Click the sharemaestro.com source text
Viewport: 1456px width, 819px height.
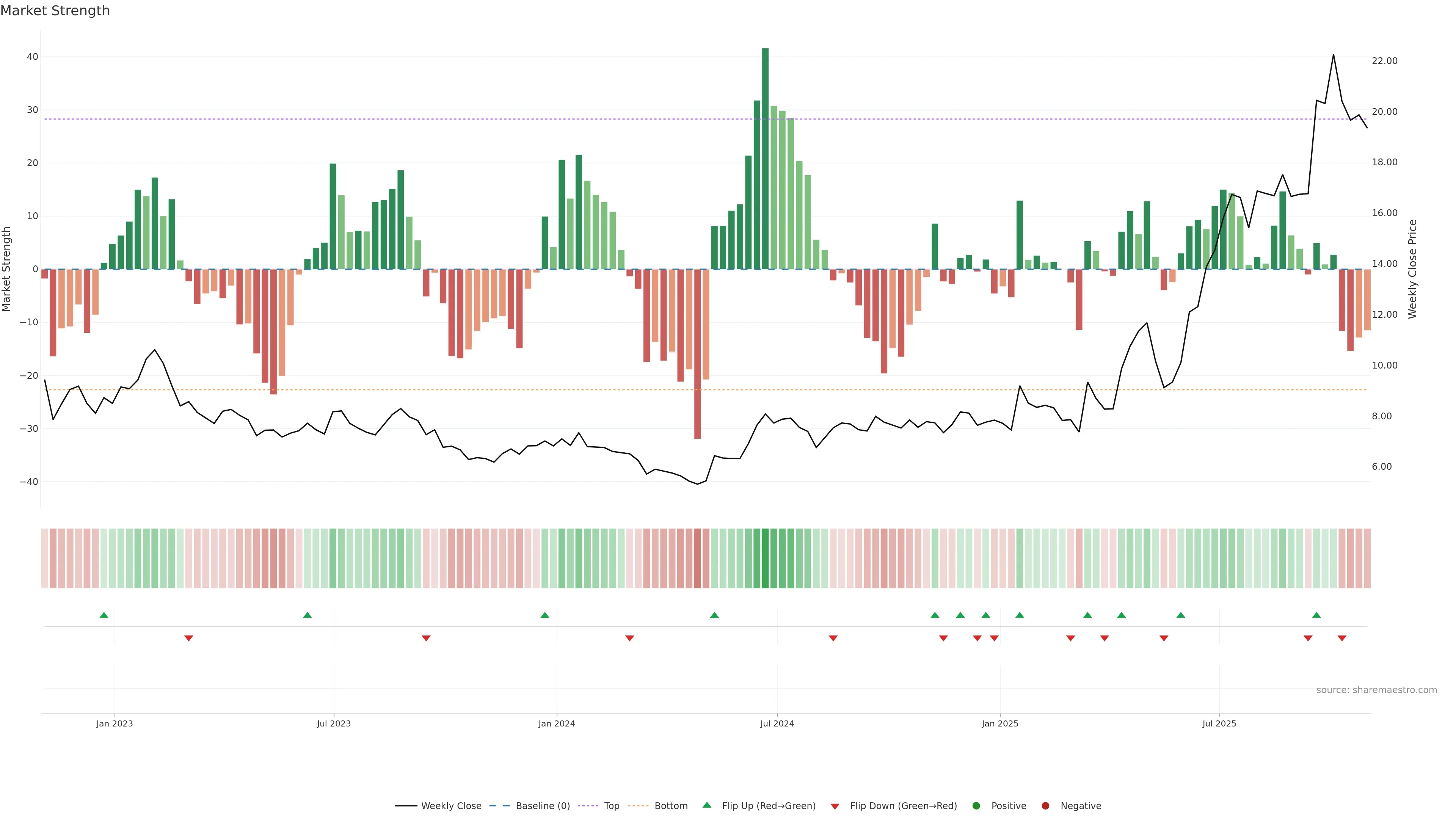pos(1376,690)
